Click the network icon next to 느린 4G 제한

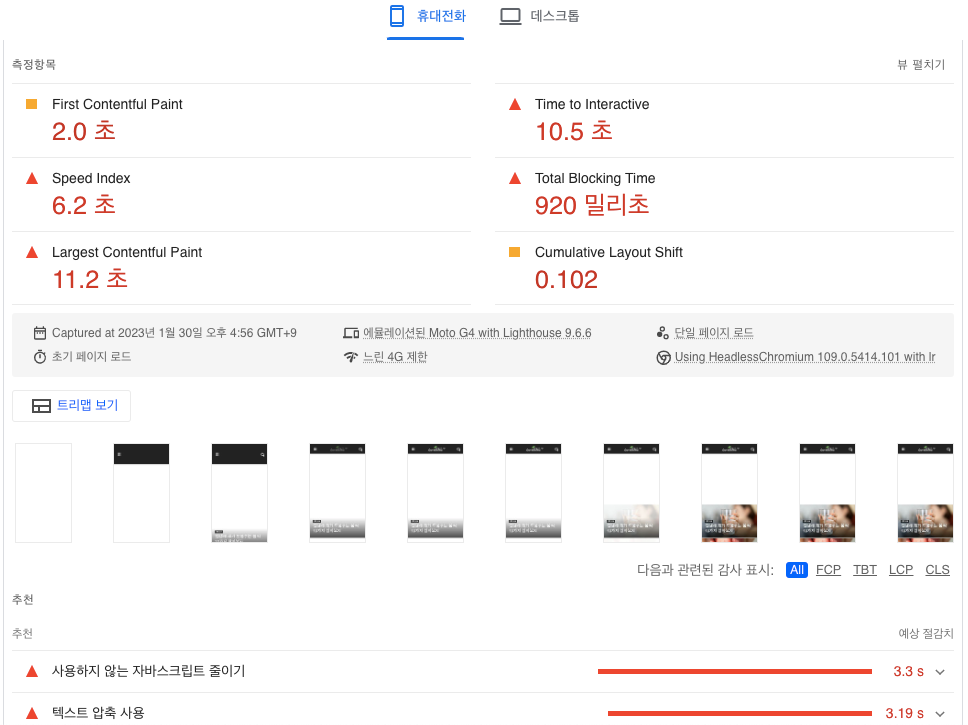point(351,357)
